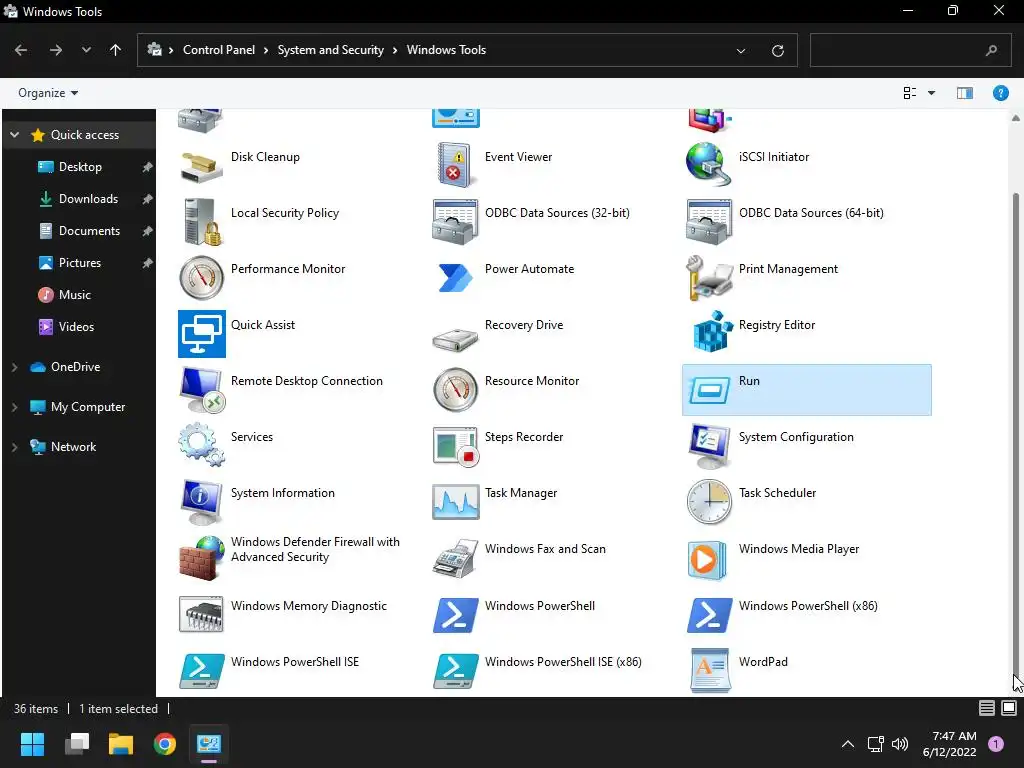Image resolution: width=1024 pixels, height=768 pixels.
Task: Expand the My Computer tree node
Action: click(x=14, y=408)
